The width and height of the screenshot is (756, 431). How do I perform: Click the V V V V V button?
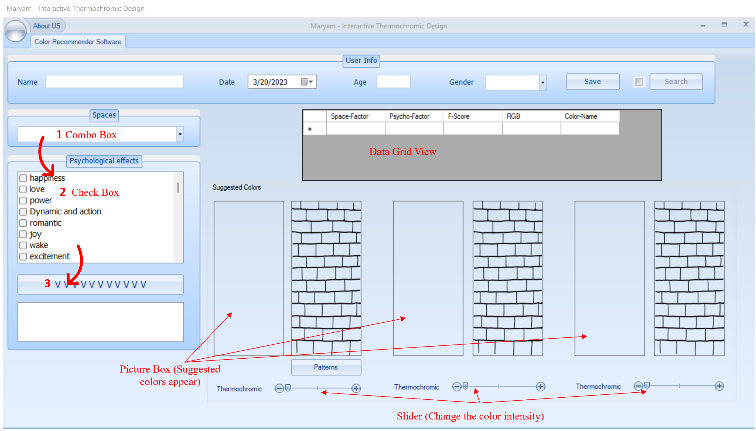tap(100, 284)
